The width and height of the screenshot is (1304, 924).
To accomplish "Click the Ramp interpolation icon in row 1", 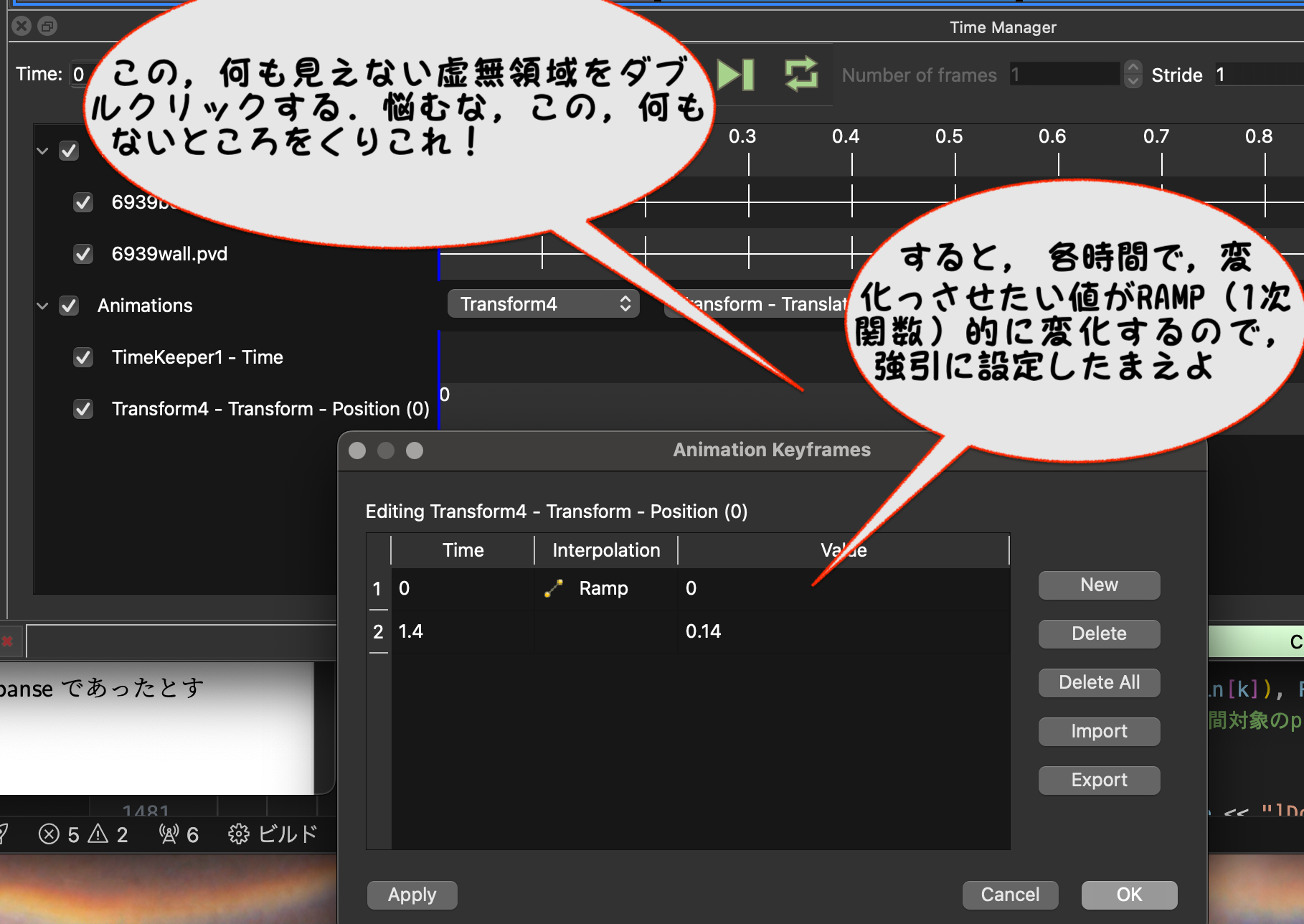I will click(553, 588).
